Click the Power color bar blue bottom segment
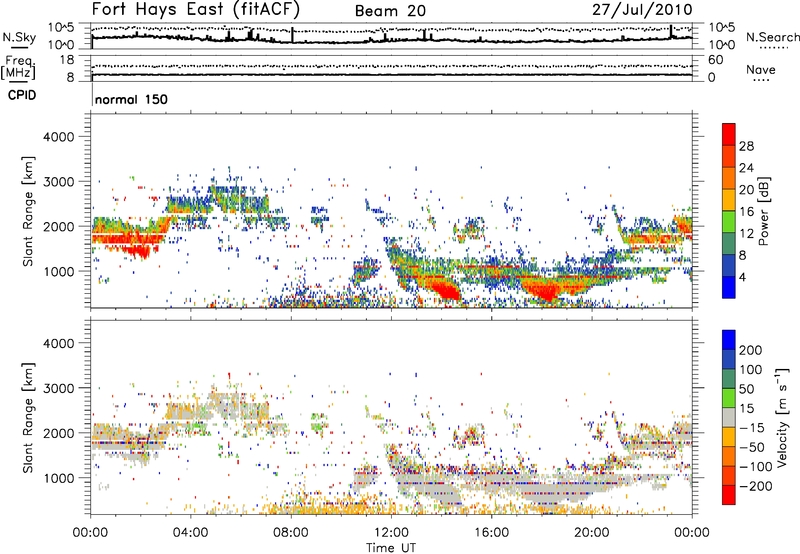Viewport: 800px width, 554px height. coord(729,287)
